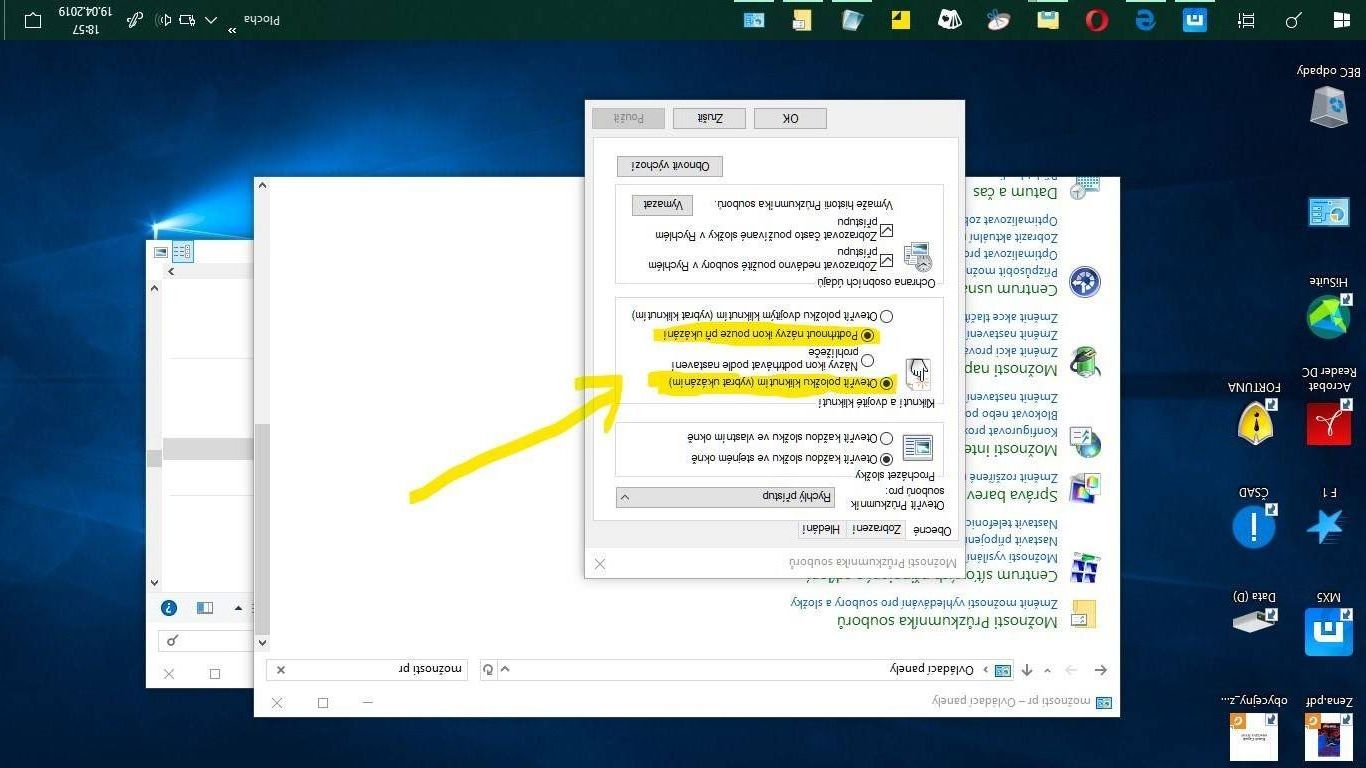Select the FORTUNA desktop shortcut
Image resolution: width=1366 pixels, height=768 pixels.
click(x=1254, y=414)
